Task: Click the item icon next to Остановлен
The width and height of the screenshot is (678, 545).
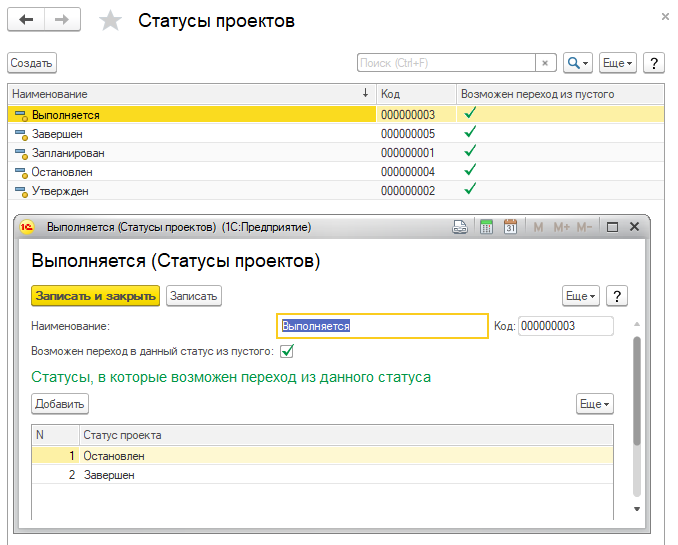Action: (21, 173)
